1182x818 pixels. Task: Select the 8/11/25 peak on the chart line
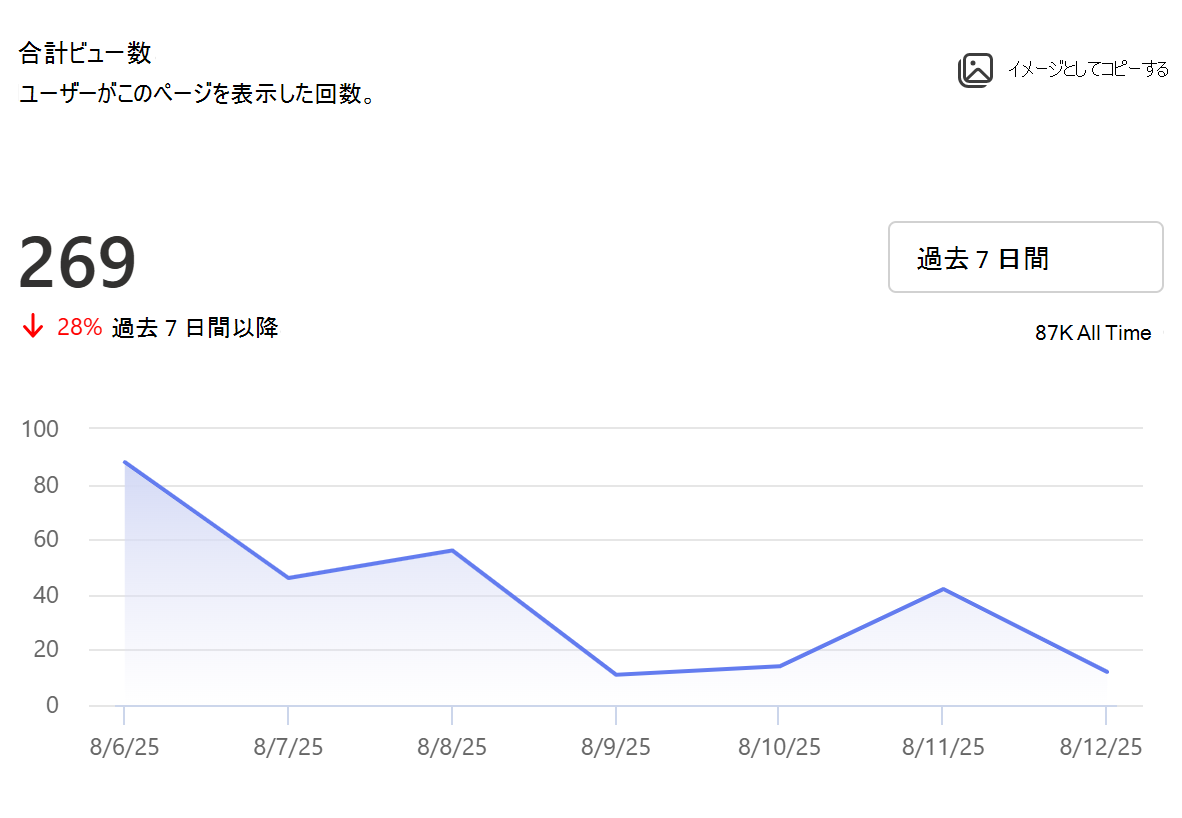tap(943, 589)
